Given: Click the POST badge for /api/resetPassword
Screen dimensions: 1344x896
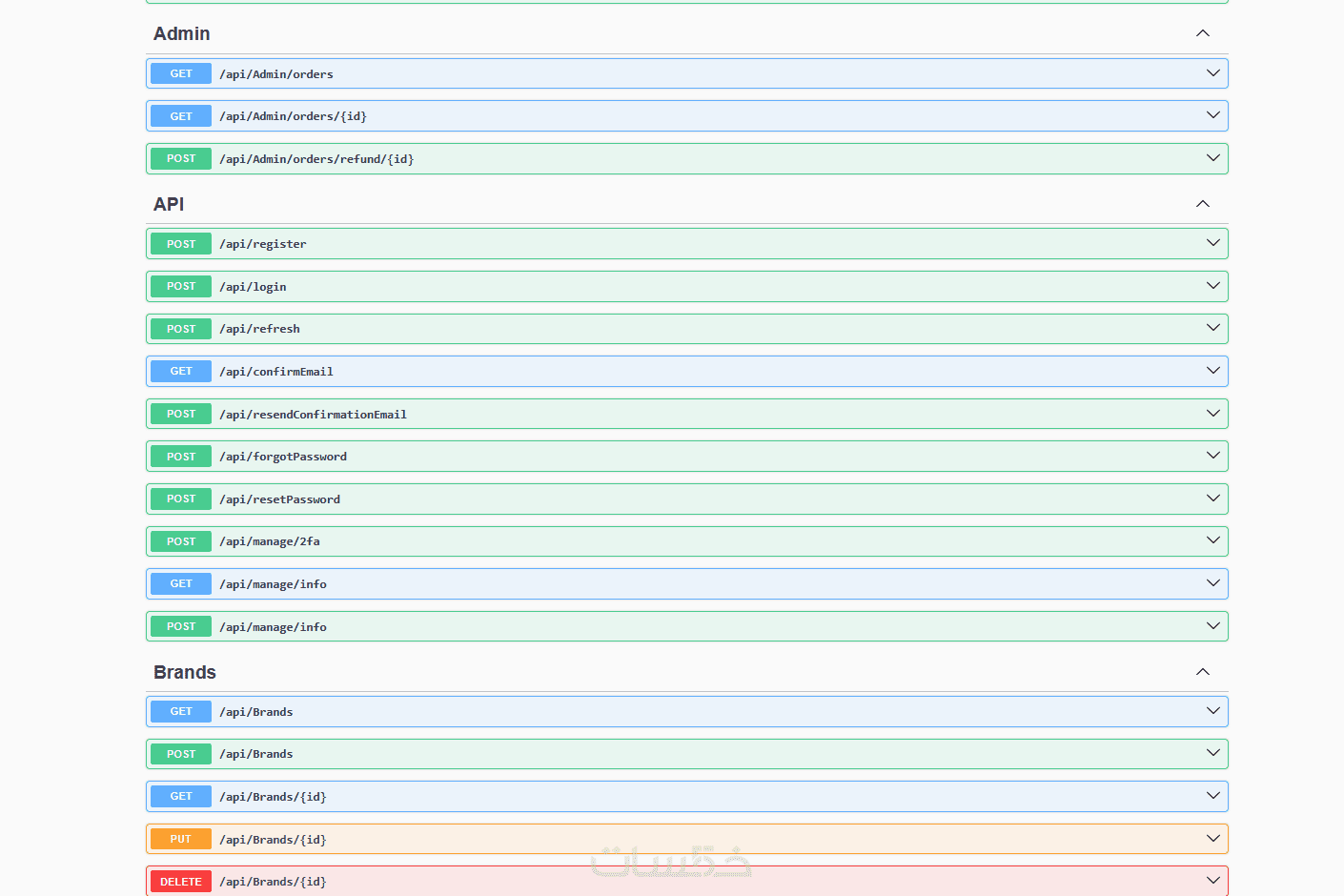Looking at the screenshot, I should point(181,499).
